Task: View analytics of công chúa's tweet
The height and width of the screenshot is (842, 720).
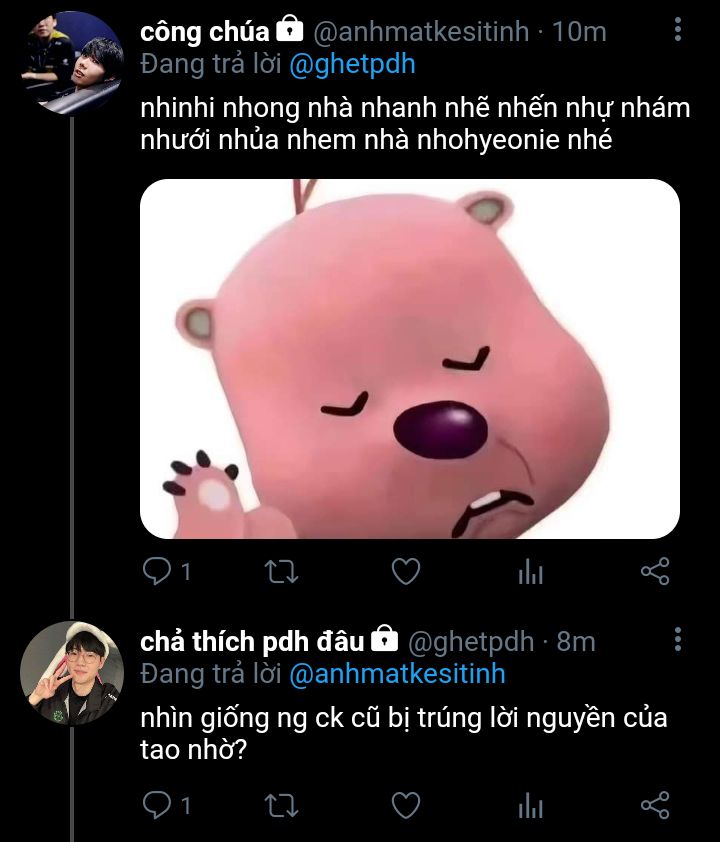Action: (x=530, y=571)
